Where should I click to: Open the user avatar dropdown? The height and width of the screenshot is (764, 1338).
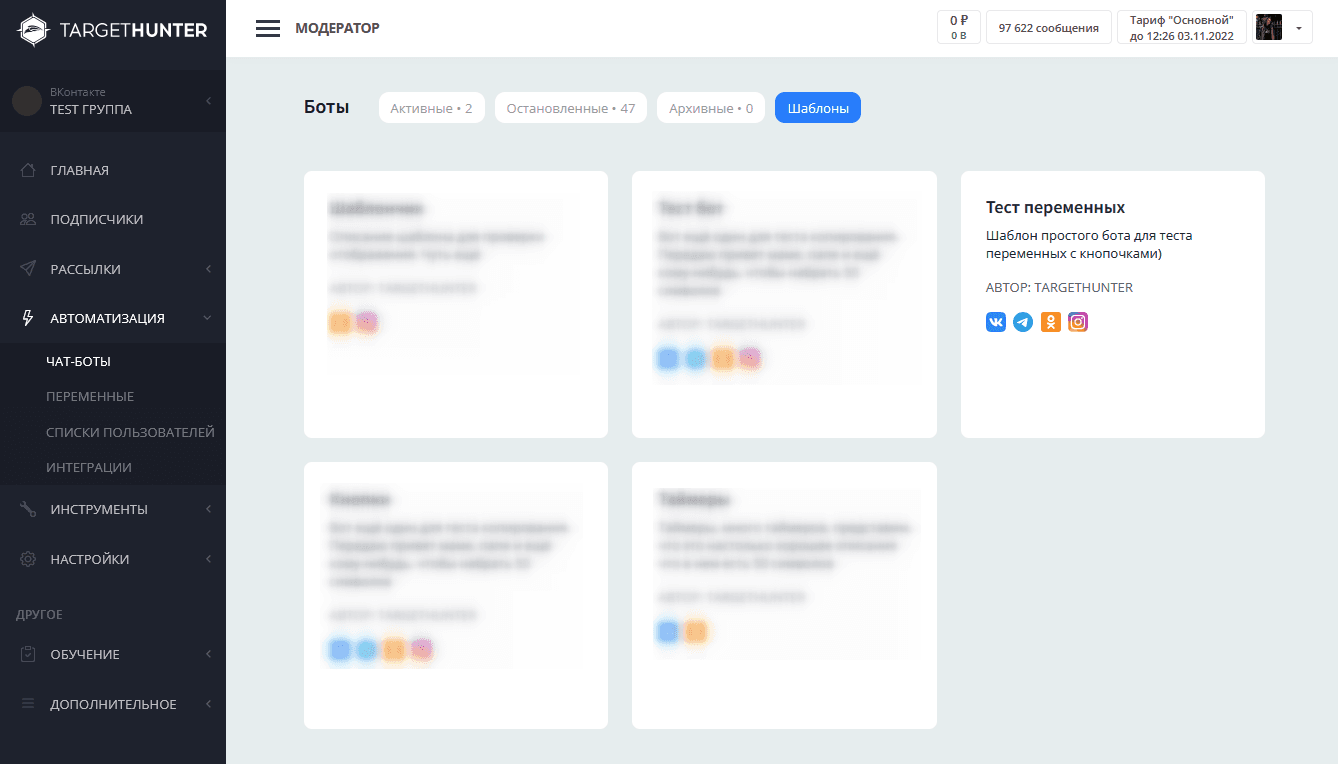pyautogui.click(x=1281, y=28)
